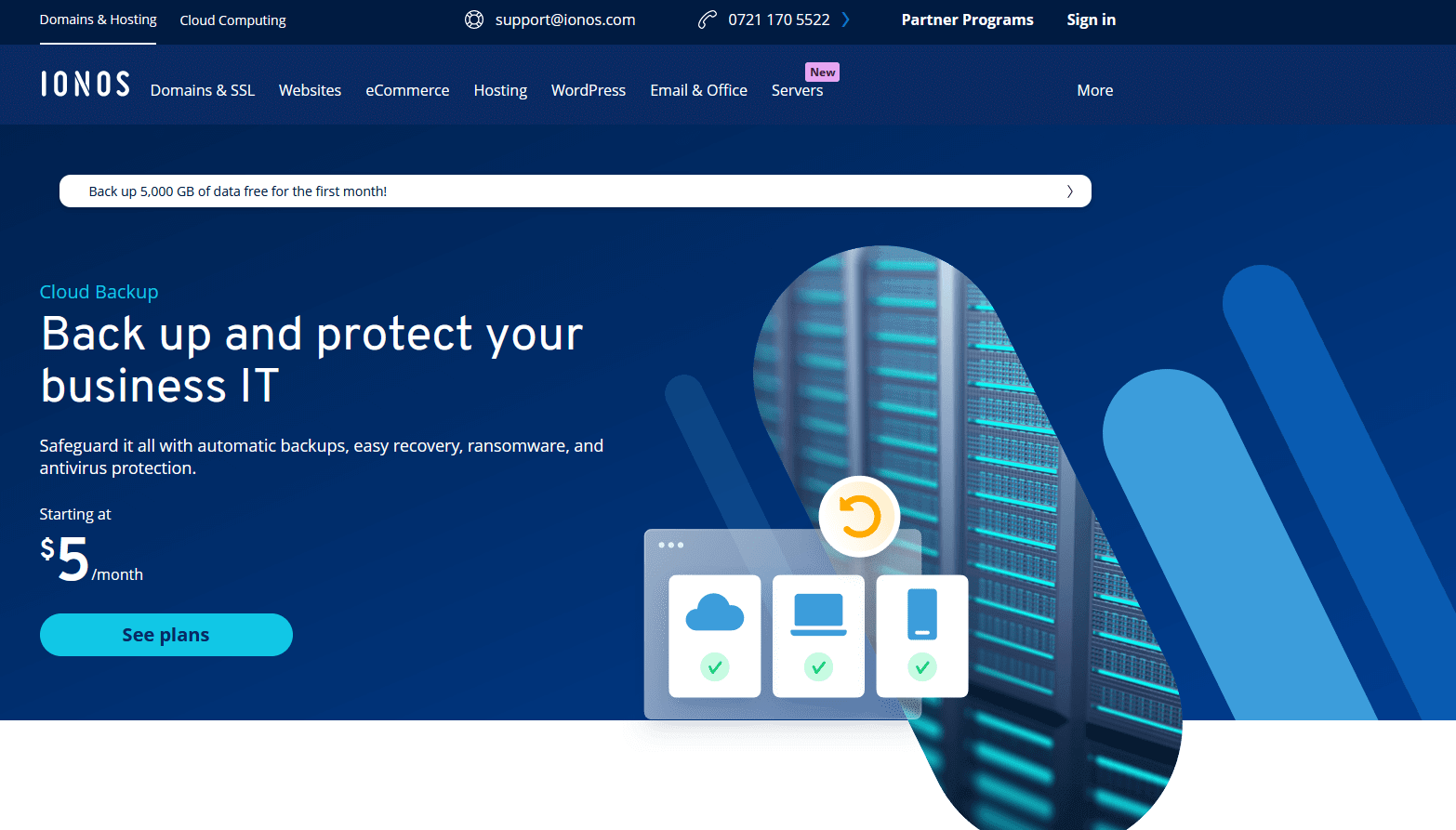
Task: Open the eCommerce menu
Action: 407,90
